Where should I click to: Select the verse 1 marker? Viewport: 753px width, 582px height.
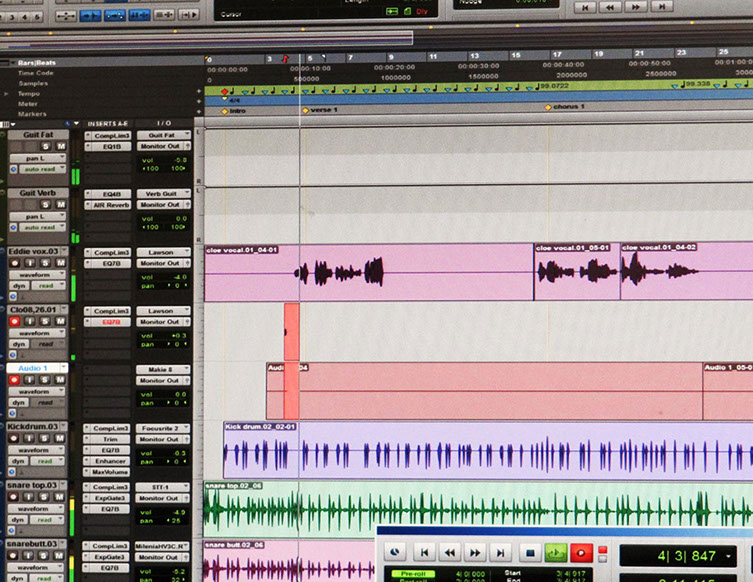click(x=324, y=109)
